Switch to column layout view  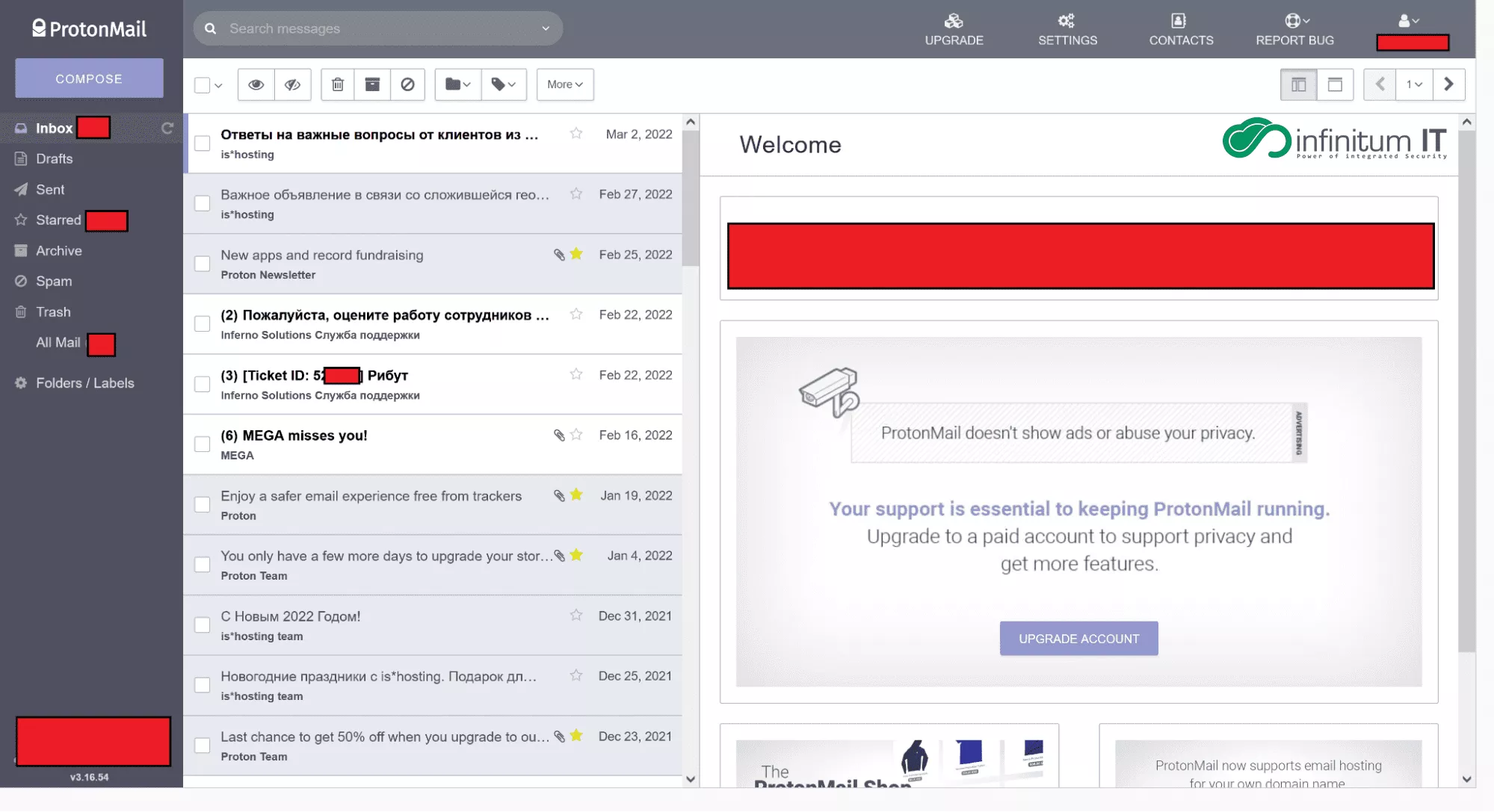tap(1299, 84)
